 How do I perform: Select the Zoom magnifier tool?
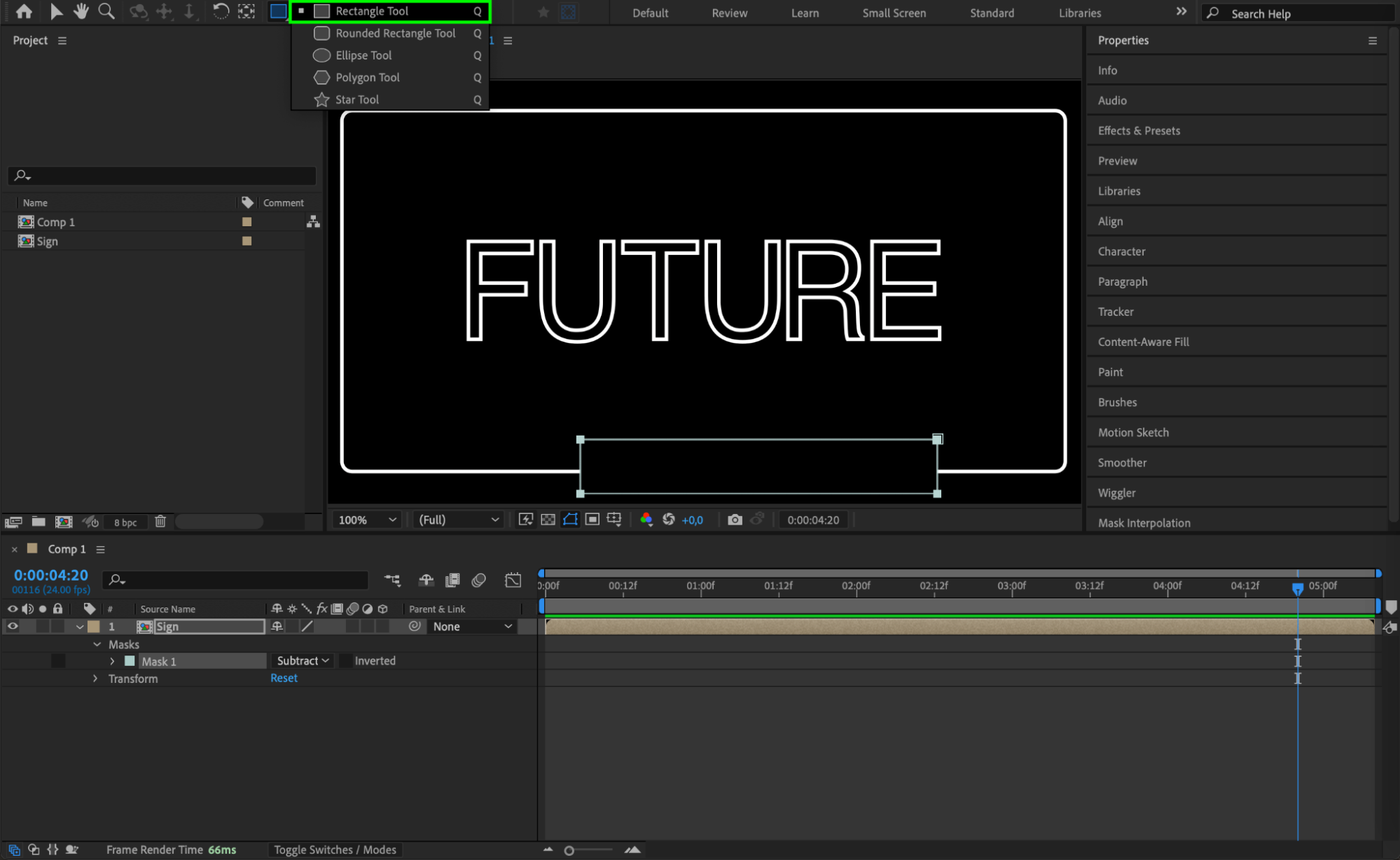click(x=106, y=11)
